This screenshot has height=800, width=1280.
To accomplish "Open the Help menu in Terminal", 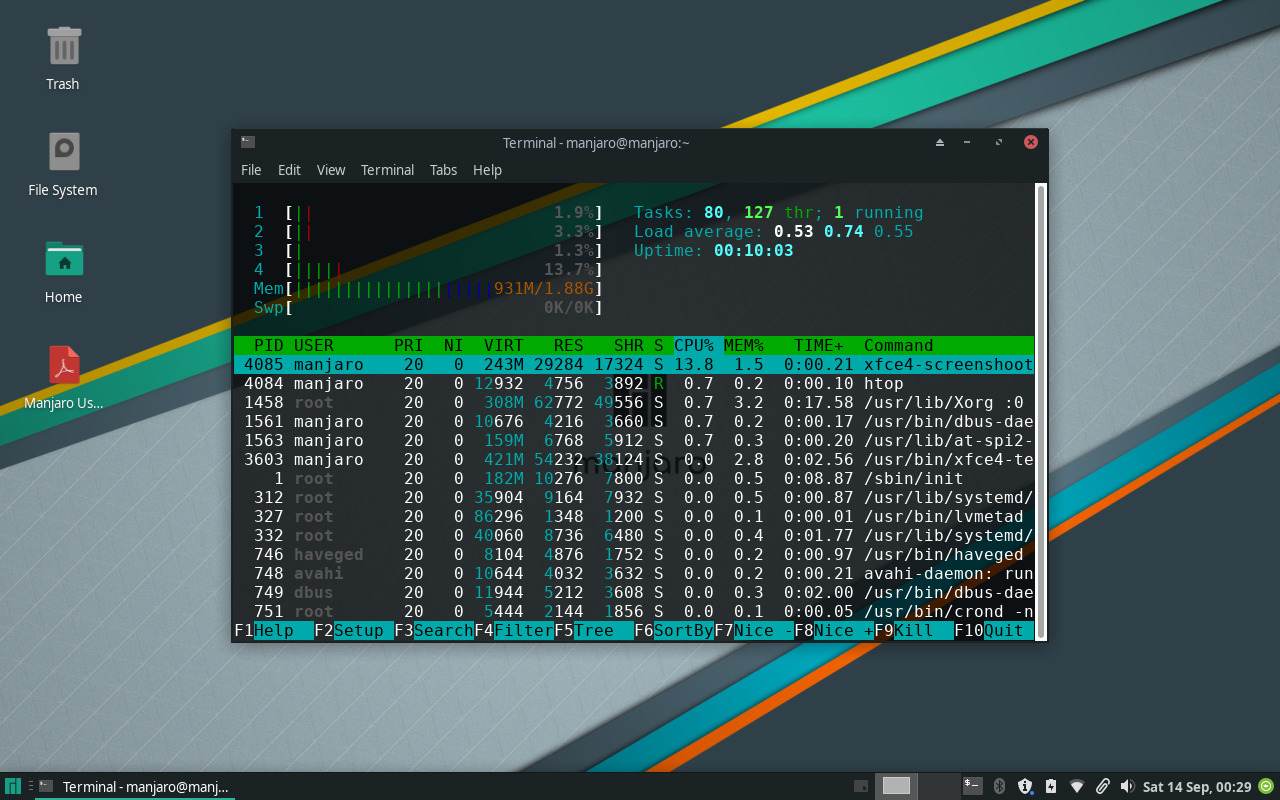I will 487,170.
